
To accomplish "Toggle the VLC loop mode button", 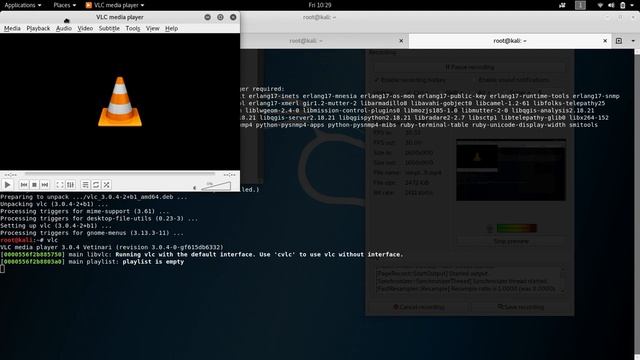I will pyautogui.click(x=96, y=185).
